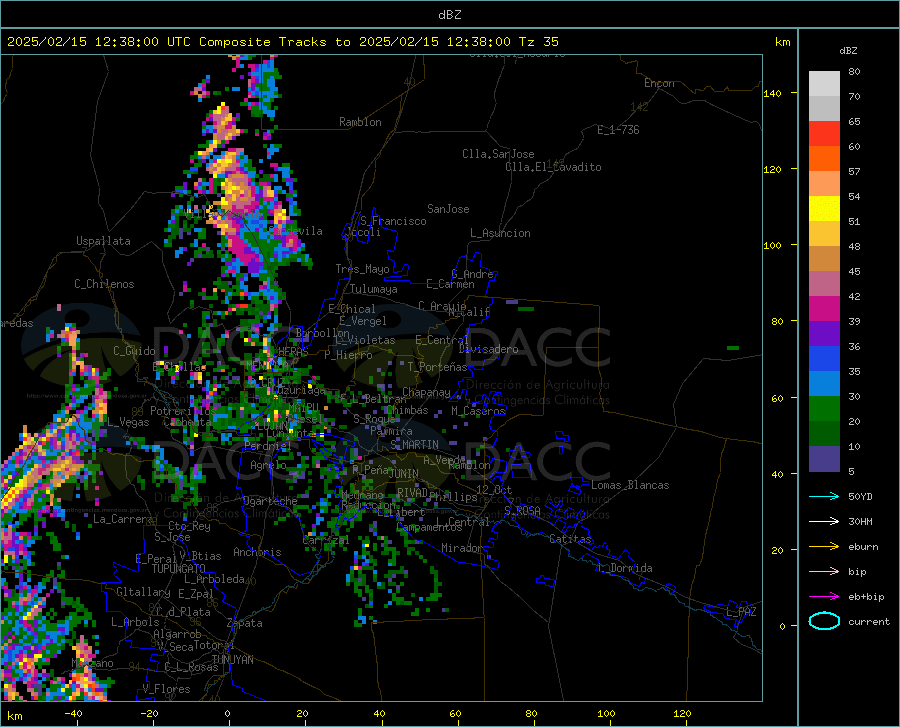The height and width of the screenshot is (727, 900).
Task: Click the cyan current ellipse icon
Action: point(824,621)
